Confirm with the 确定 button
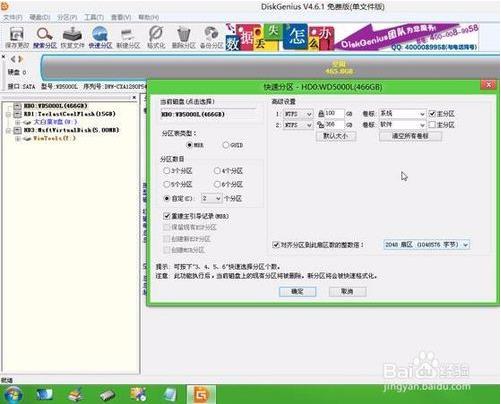The width and height of the screenshot is (501, 404). 297,292
